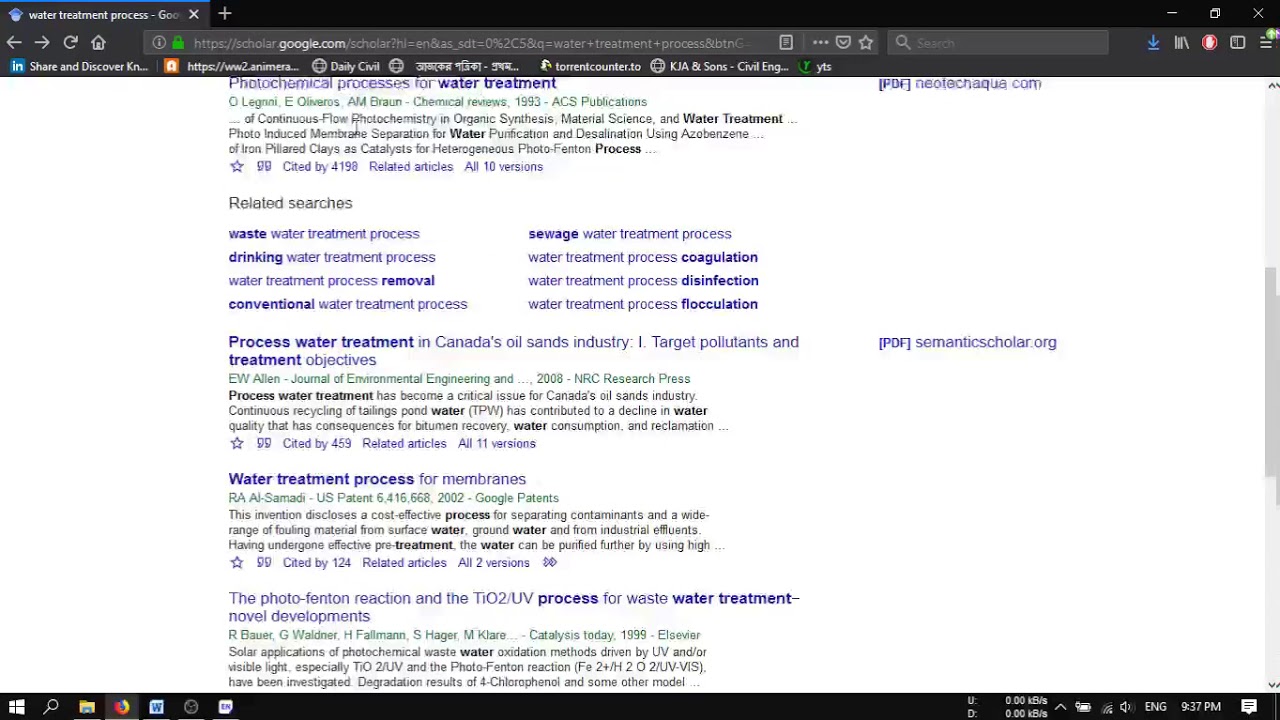The width and height of the screenshot is (1280, 720).
Task: Save page to Pocket
Action: tap(843, 43)
